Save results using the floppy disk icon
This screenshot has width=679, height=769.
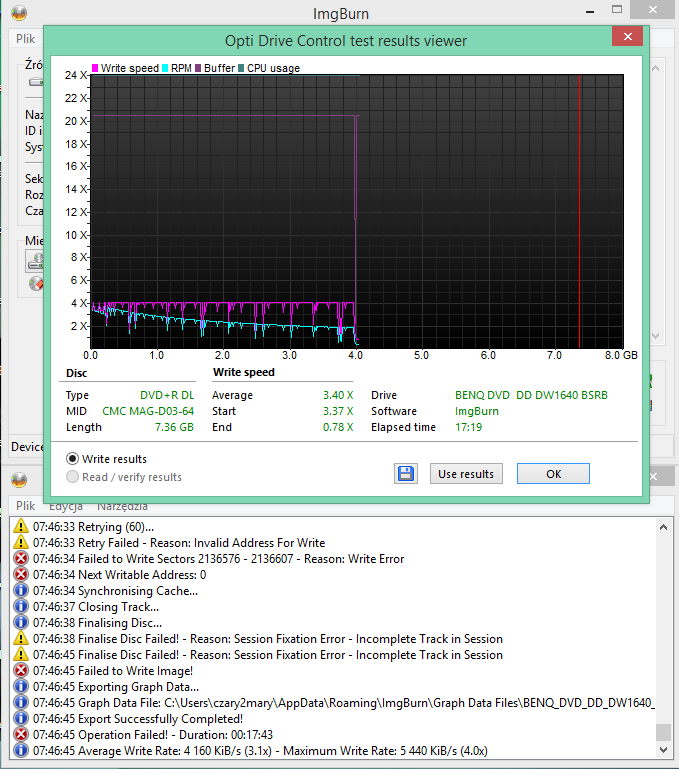[x=406, y=474]
